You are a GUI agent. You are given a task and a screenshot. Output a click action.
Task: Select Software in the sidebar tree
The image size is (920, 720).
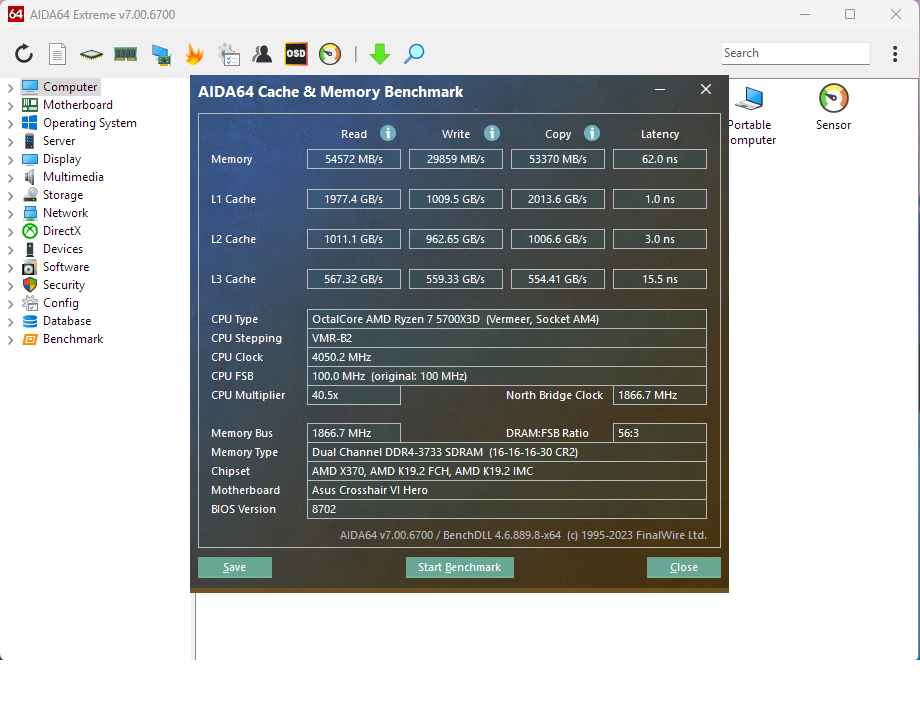point(66,267)
